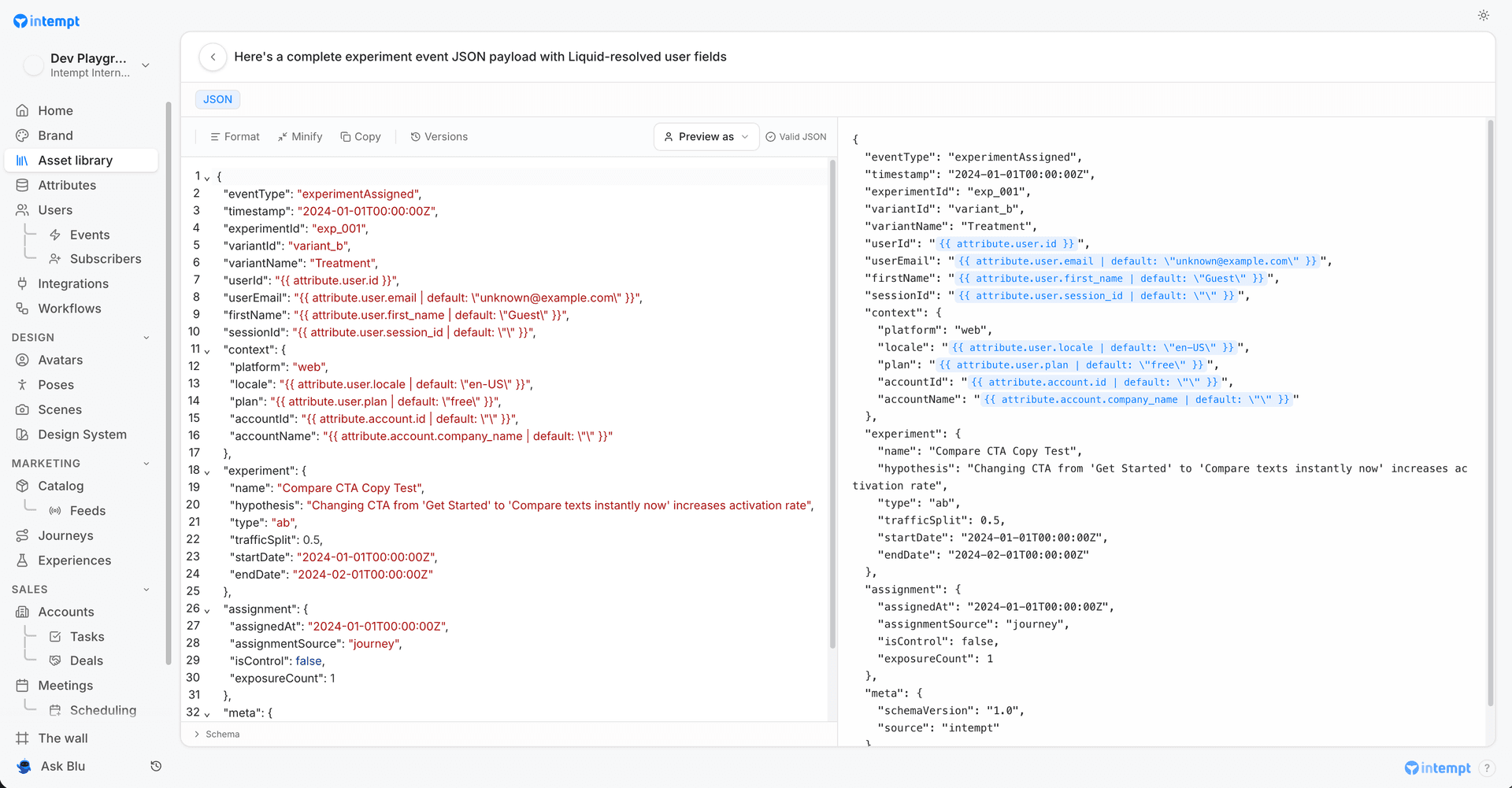
Task: Go to Attributes
Action: (x=81, y=185)
